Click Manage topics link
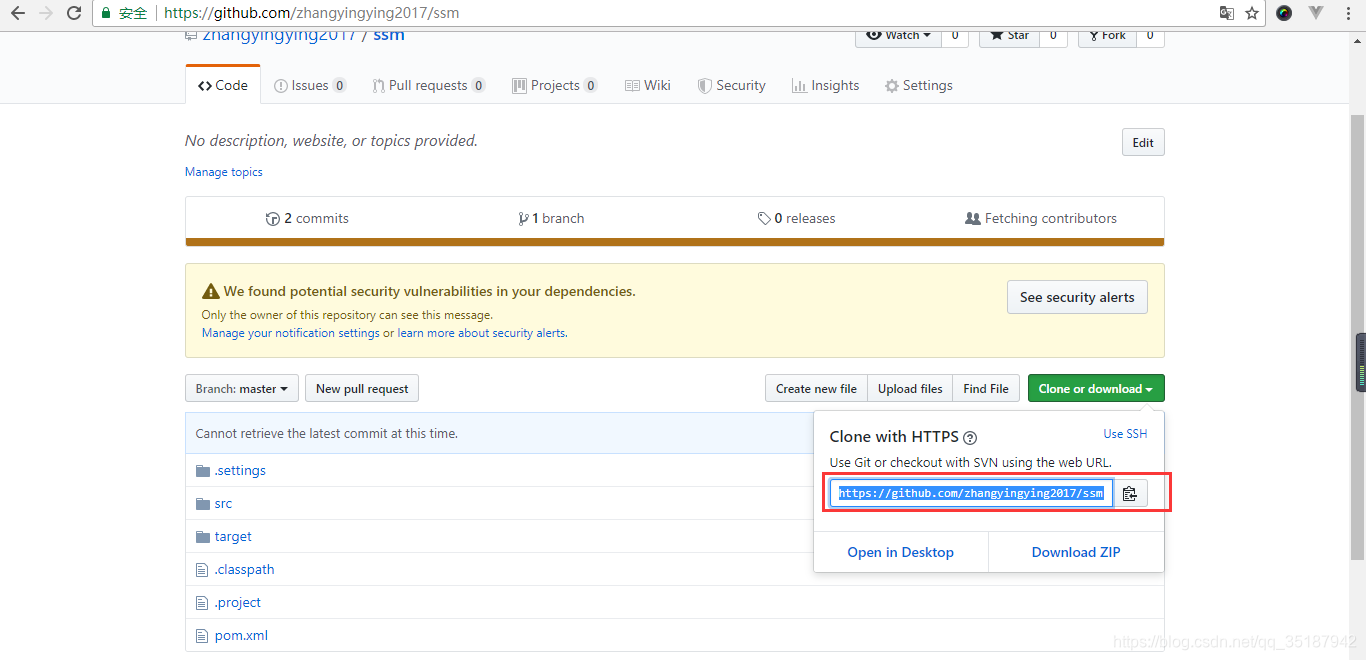 (x=224, y=172)
